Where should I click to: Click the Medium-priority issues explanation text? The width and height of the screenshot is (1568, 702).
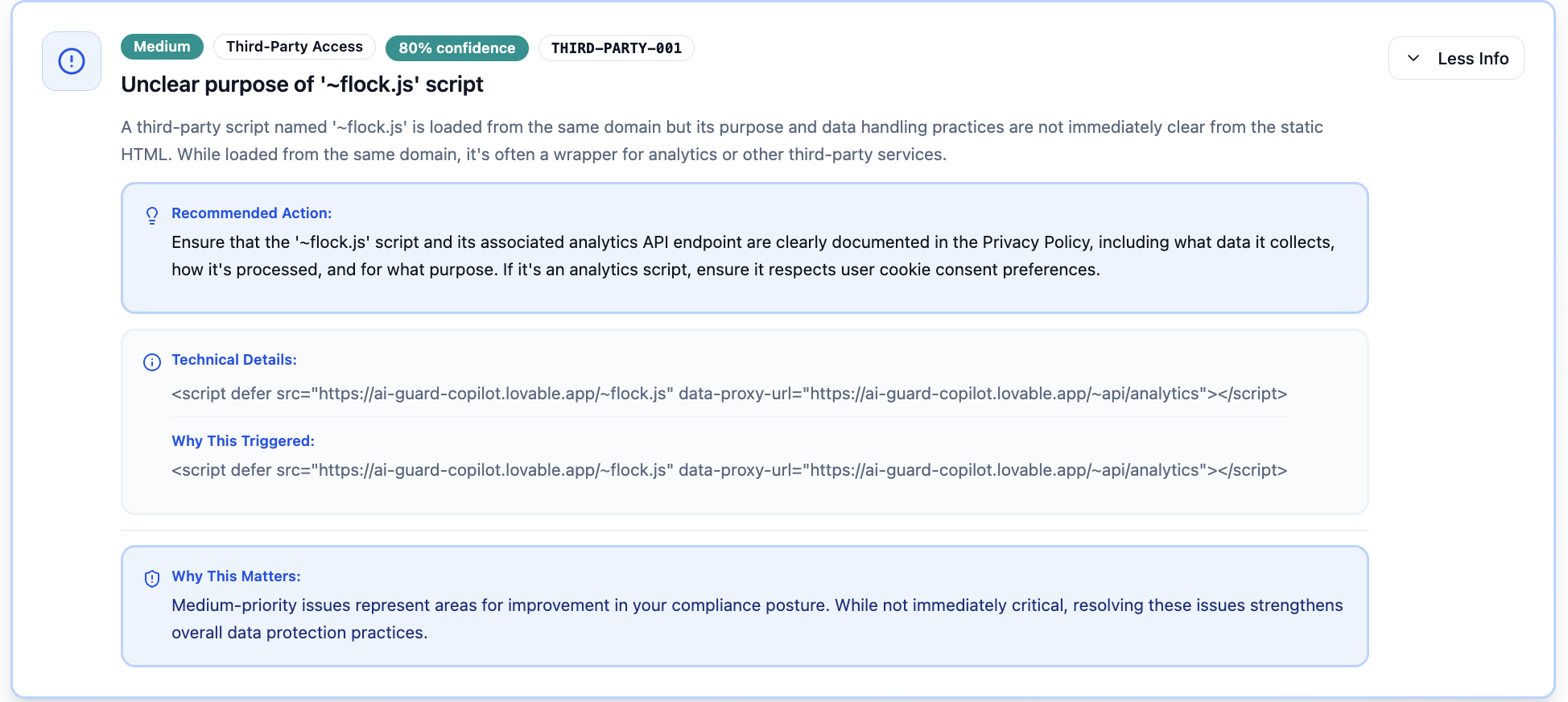[x=757, y=618]
